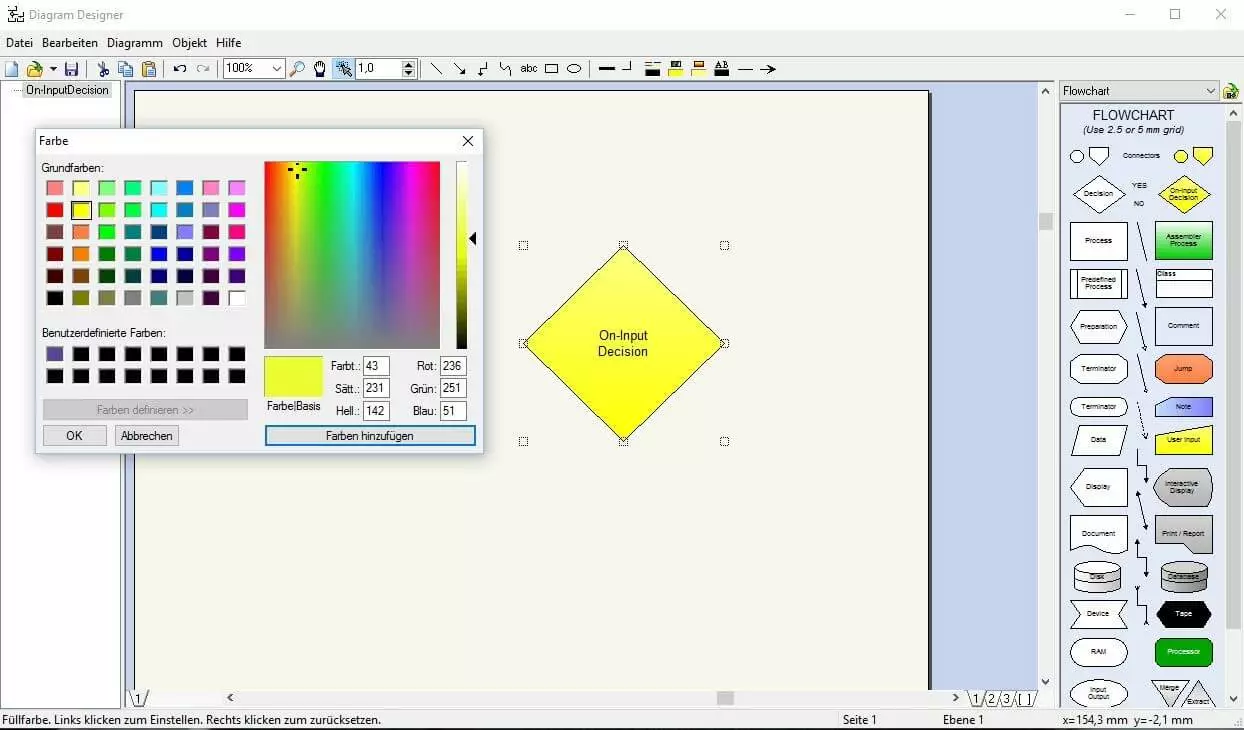Image resolution: width=1244 pixels, height=730 pixels.
Task: Pick the white basic color swatch
Action: [237, 298]
